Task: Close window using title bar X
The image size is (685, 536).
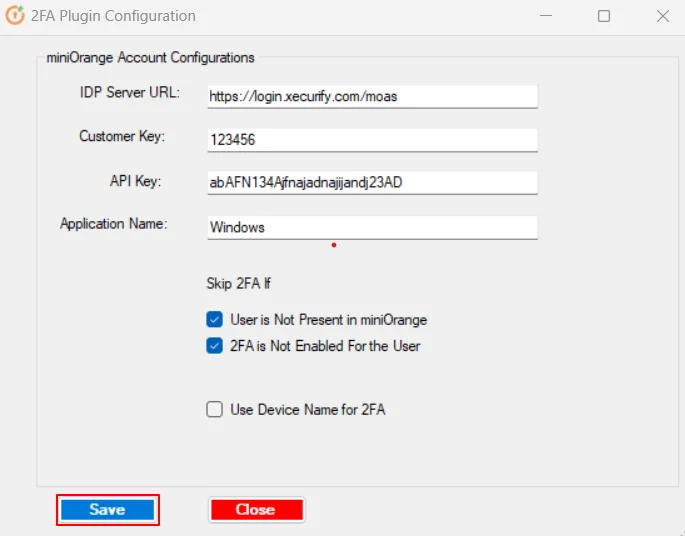Action: point(662,16)
